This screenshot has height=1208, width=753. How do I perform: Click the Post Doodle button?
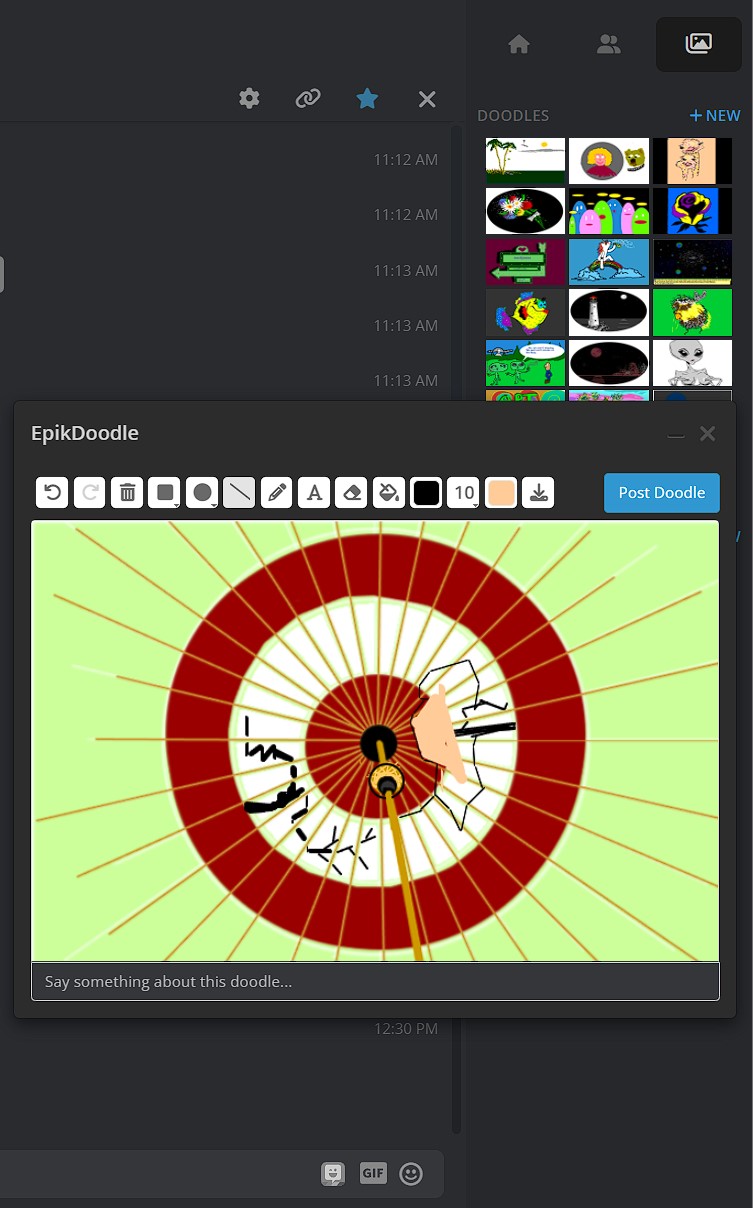(662, 492)
